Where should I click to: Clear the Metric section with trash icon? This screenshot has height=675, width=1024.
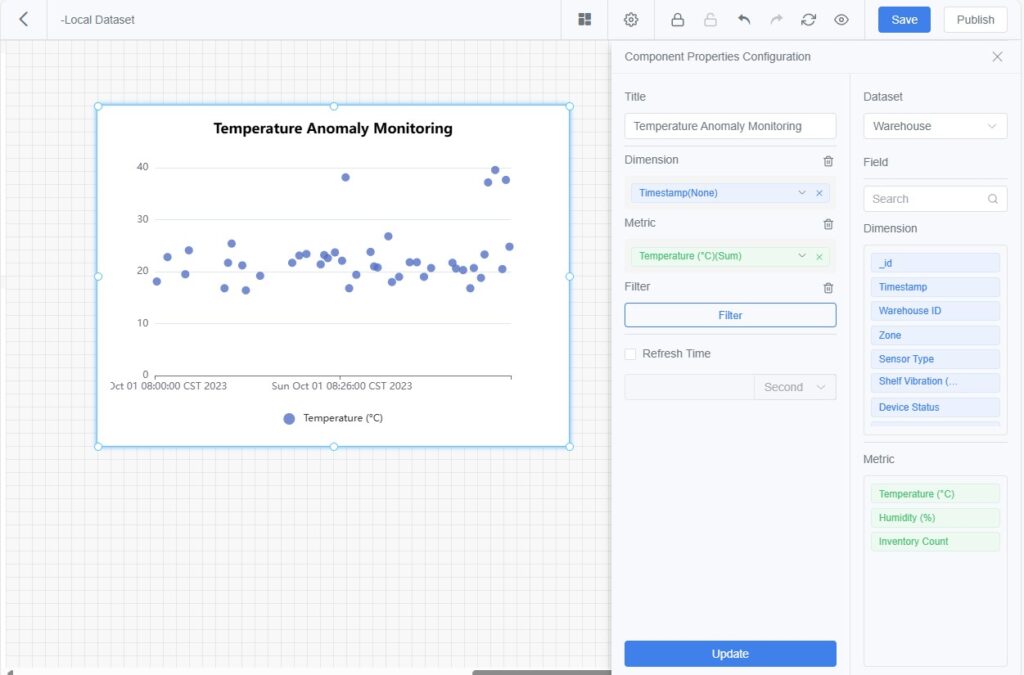(x=828, y=224)
